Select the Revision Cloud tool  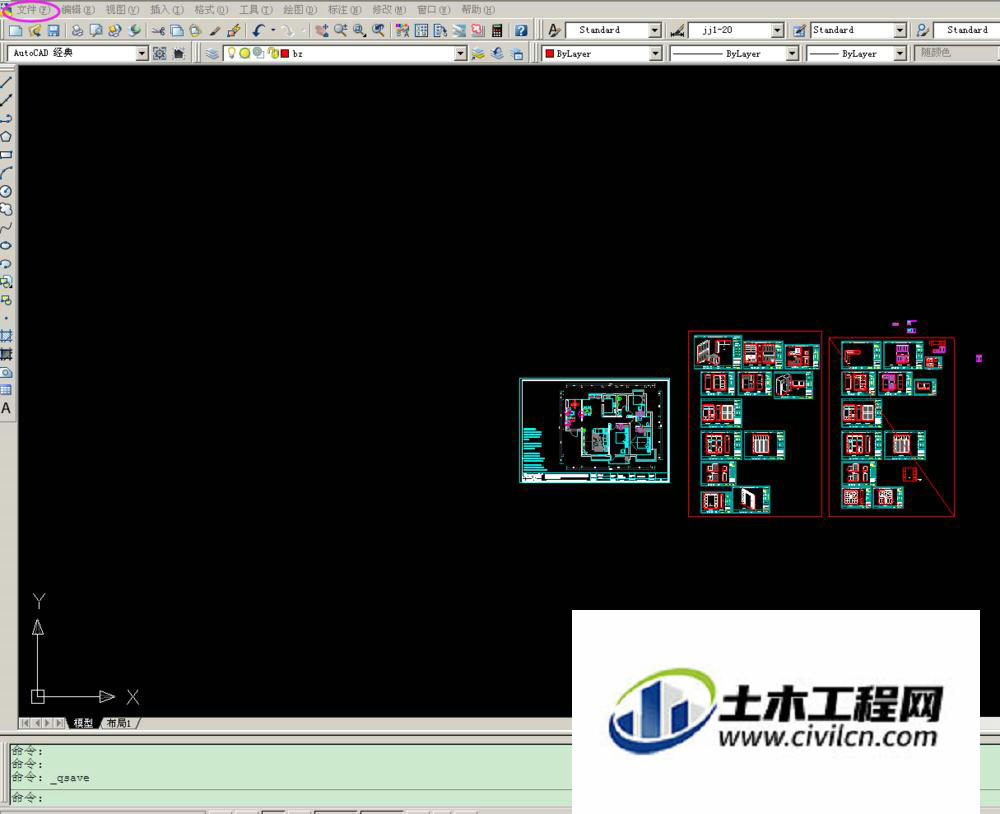6,209
